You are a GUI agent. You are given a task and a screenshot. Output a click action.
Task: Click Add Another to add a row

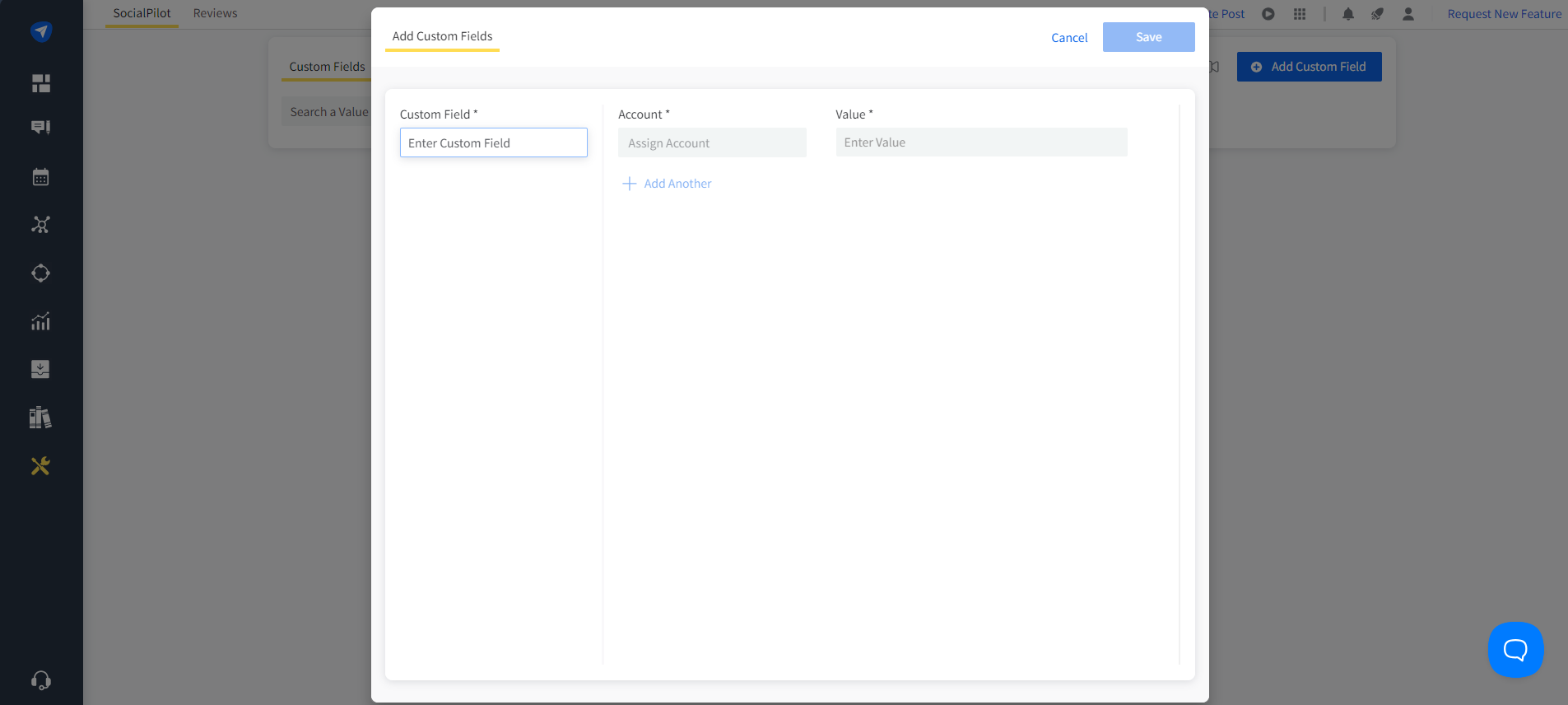tap(668, 184)
